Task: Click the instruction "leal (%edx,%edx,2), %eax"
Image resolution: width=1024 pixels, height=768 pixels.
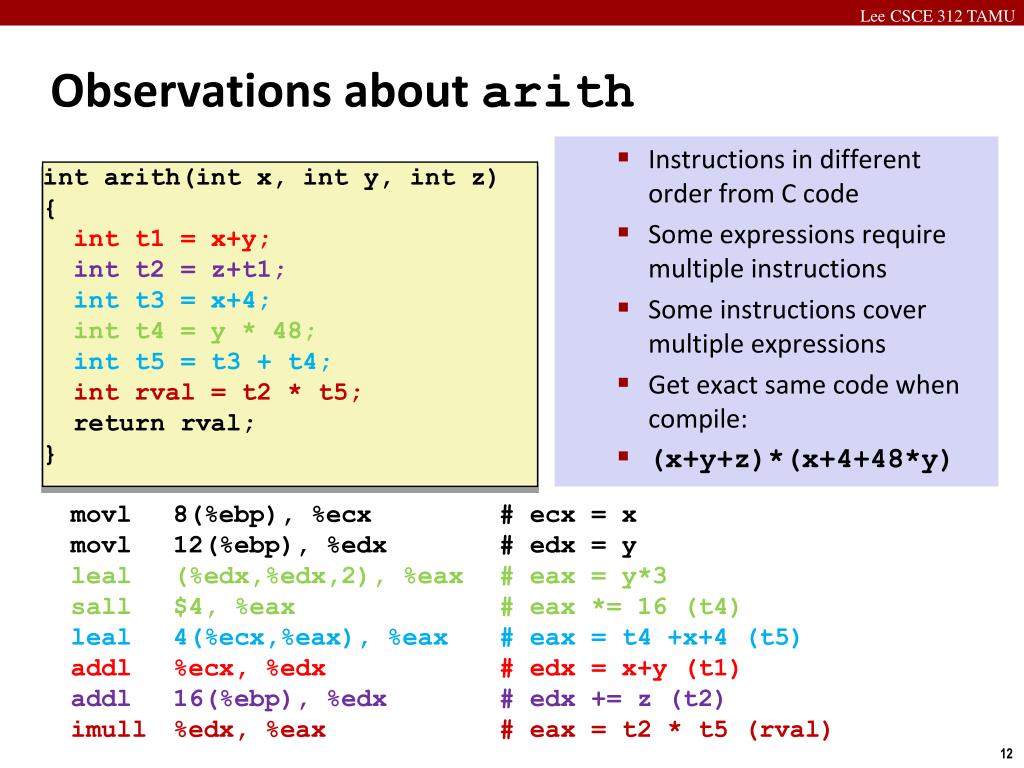Action: tap(266, 576)
